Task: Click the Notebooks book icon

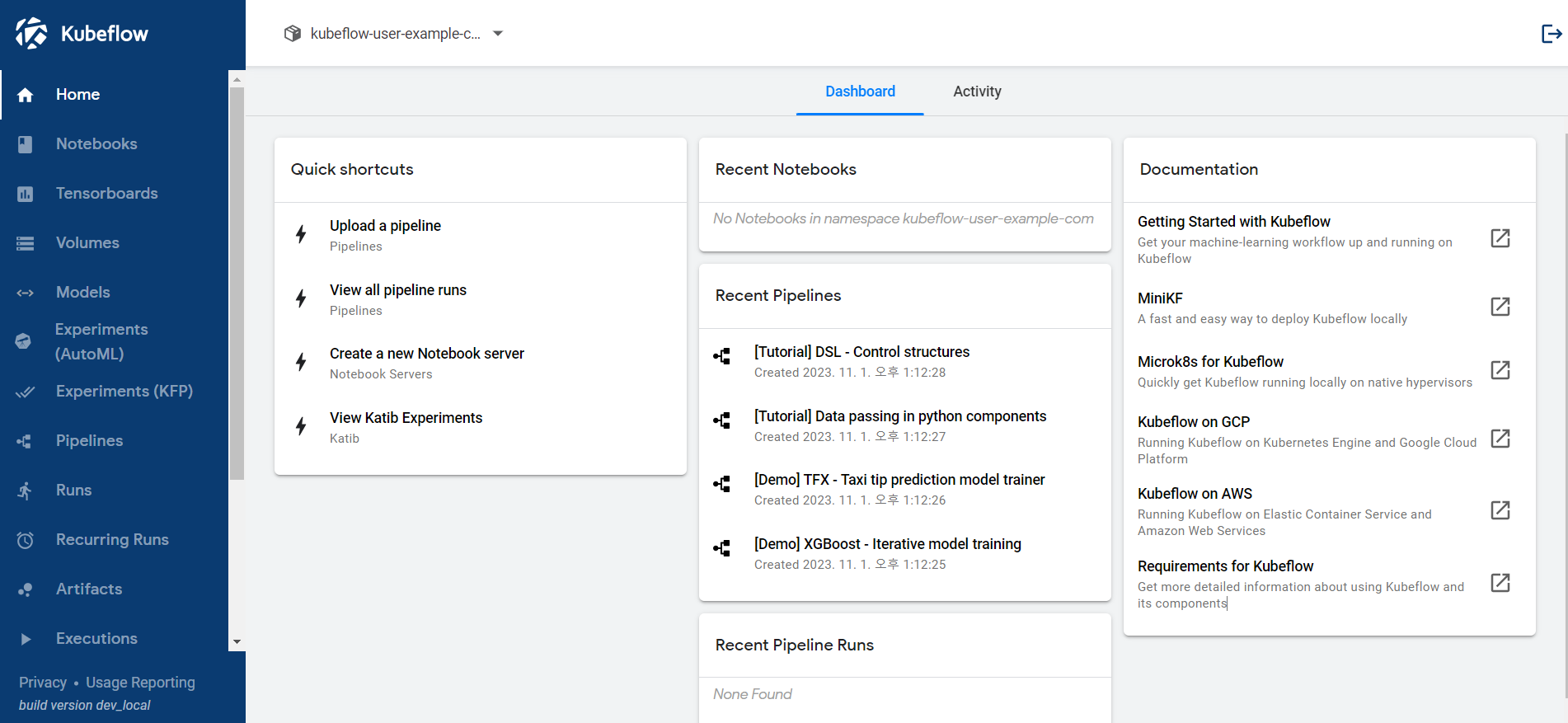Action: pos(26,144)
